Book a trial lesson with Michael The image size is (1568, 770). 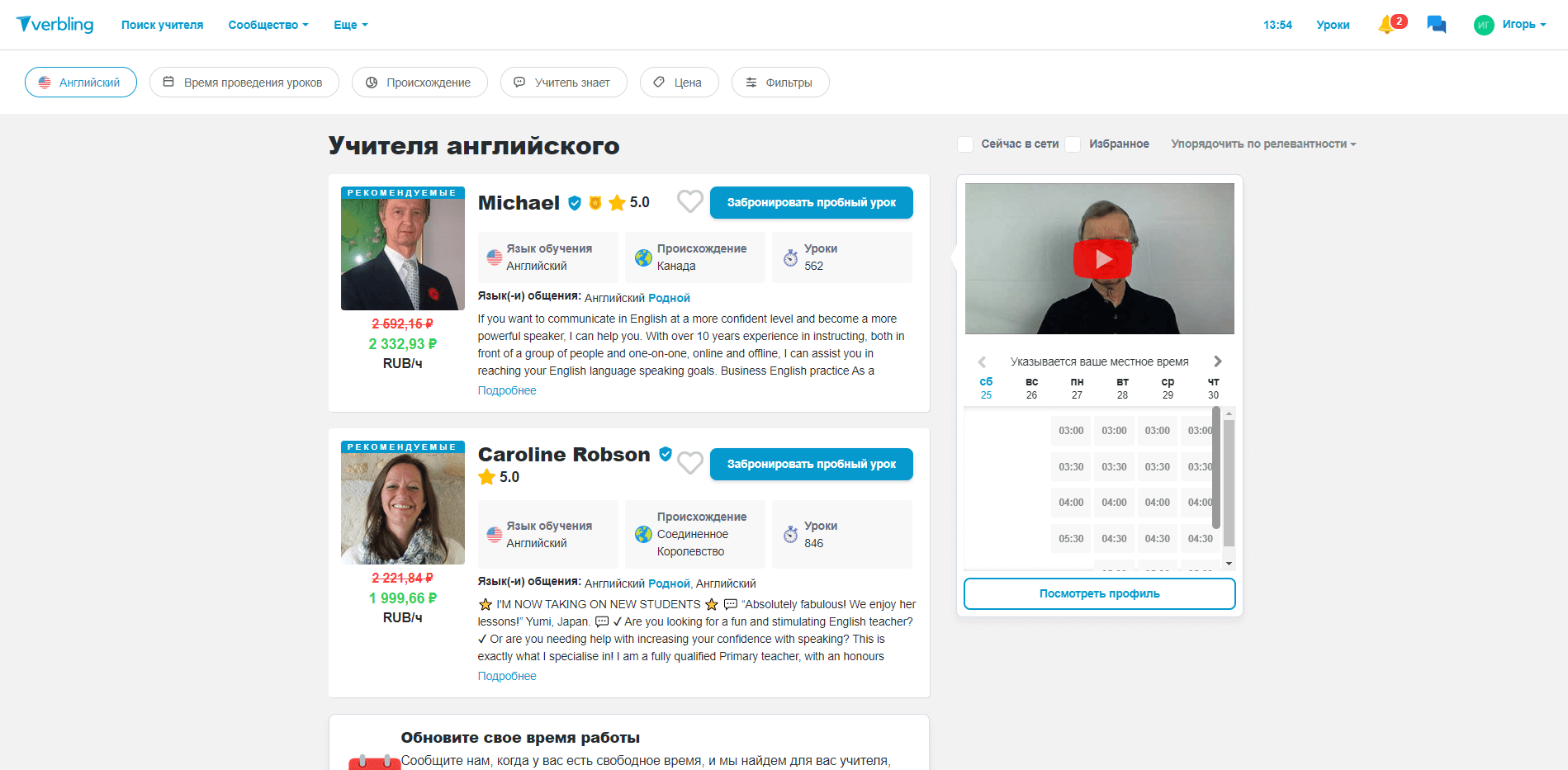click(x=811, y=202)
